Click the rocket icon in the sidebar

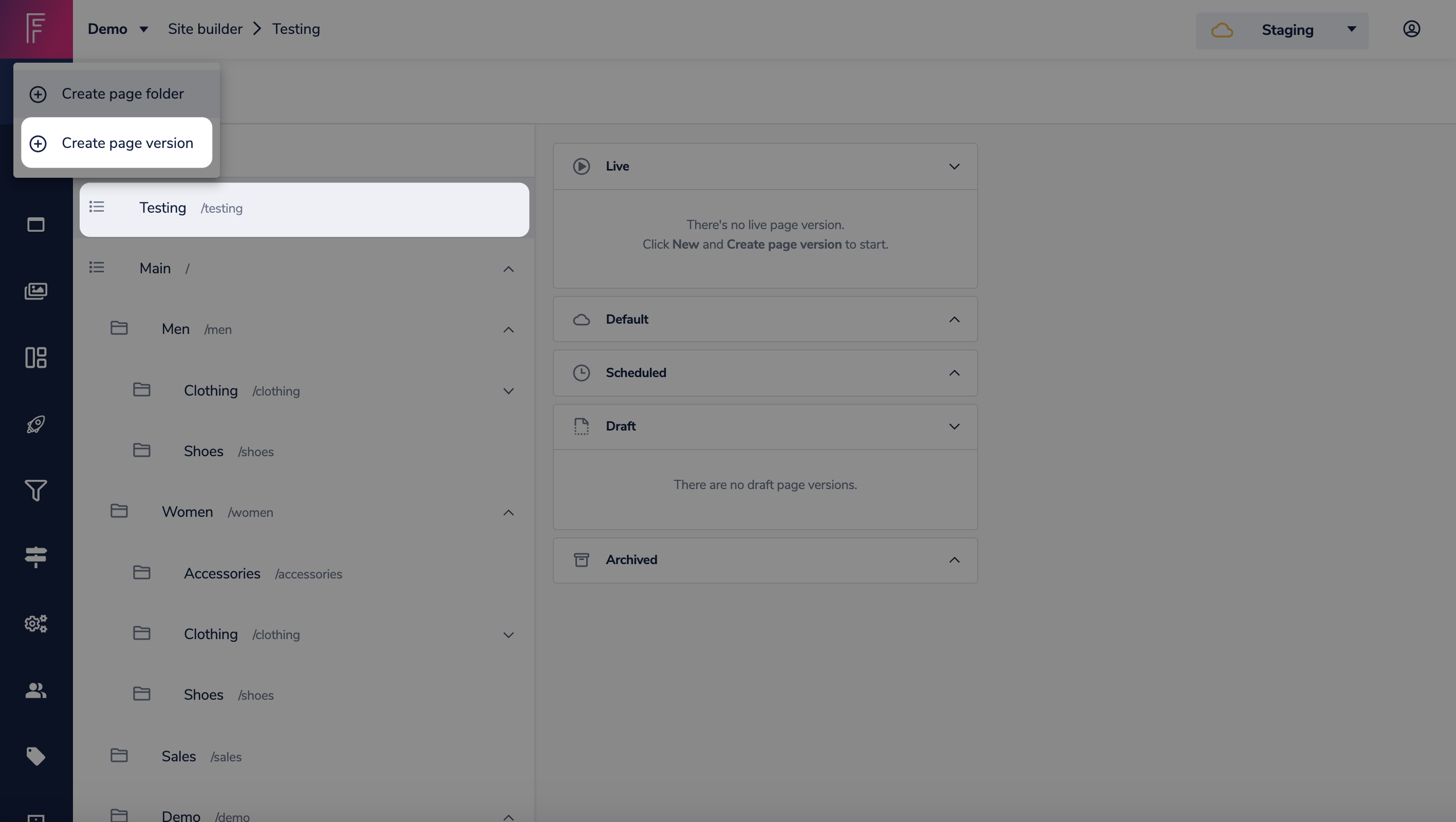[x=35, y=424]
